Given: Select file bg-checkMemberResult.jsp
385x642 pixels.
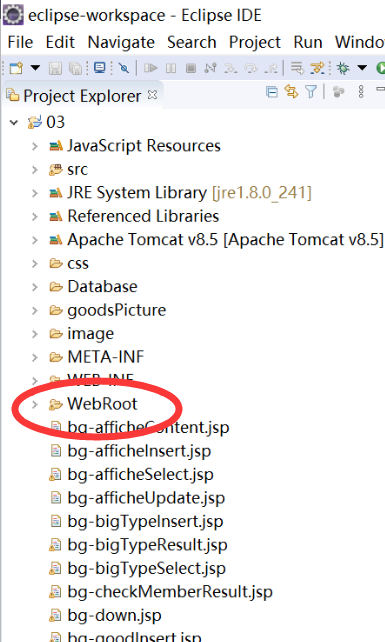Looking at the screenshot, I should (x=170, y=592).
